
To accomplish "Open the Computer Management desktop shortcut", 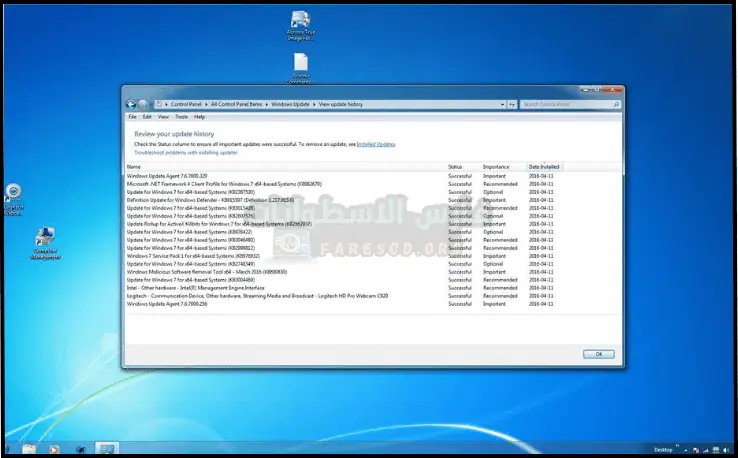I will [45, 243].
